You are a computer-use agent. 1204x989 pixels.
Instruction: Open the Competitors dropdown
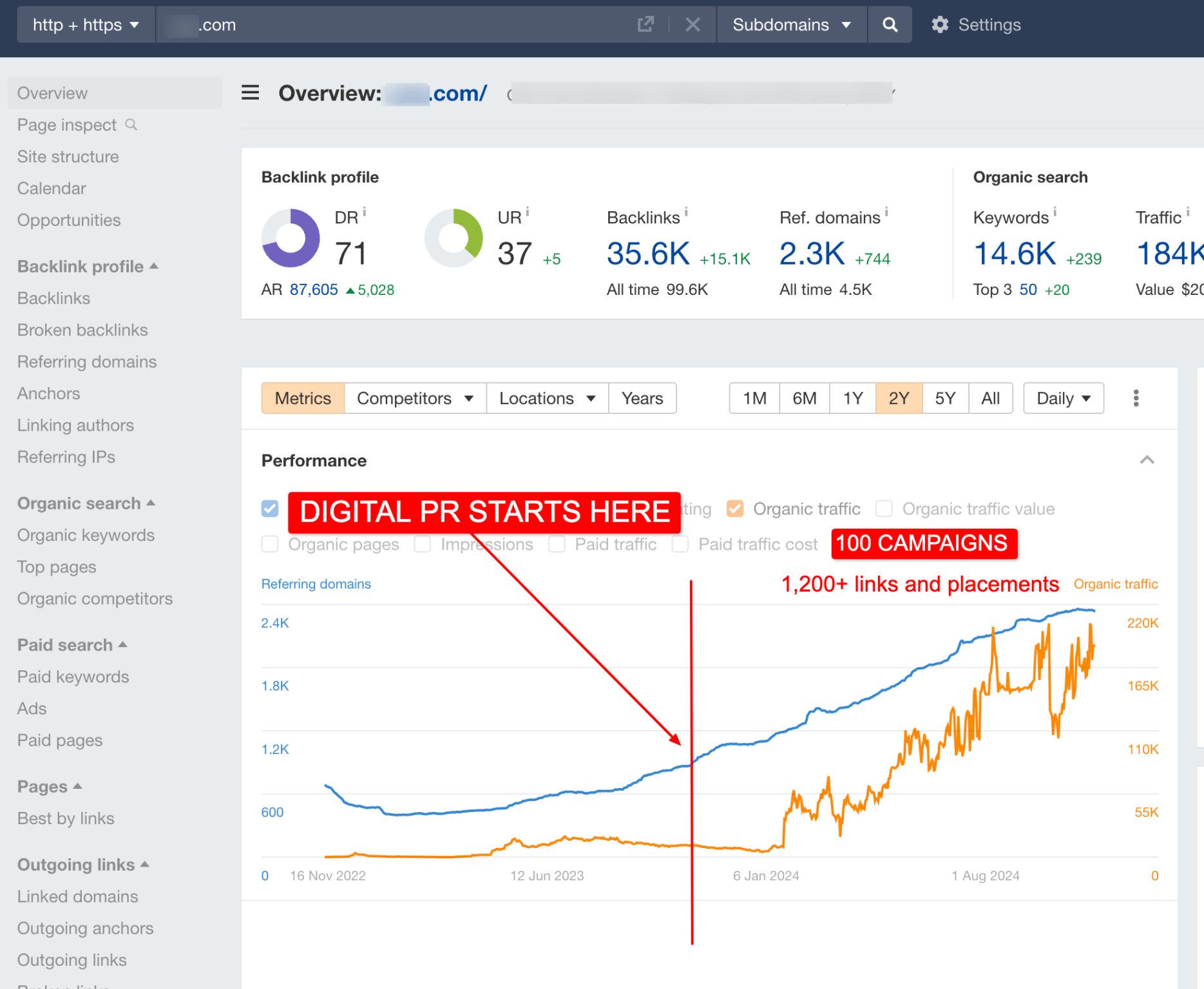tap(416, 398)
